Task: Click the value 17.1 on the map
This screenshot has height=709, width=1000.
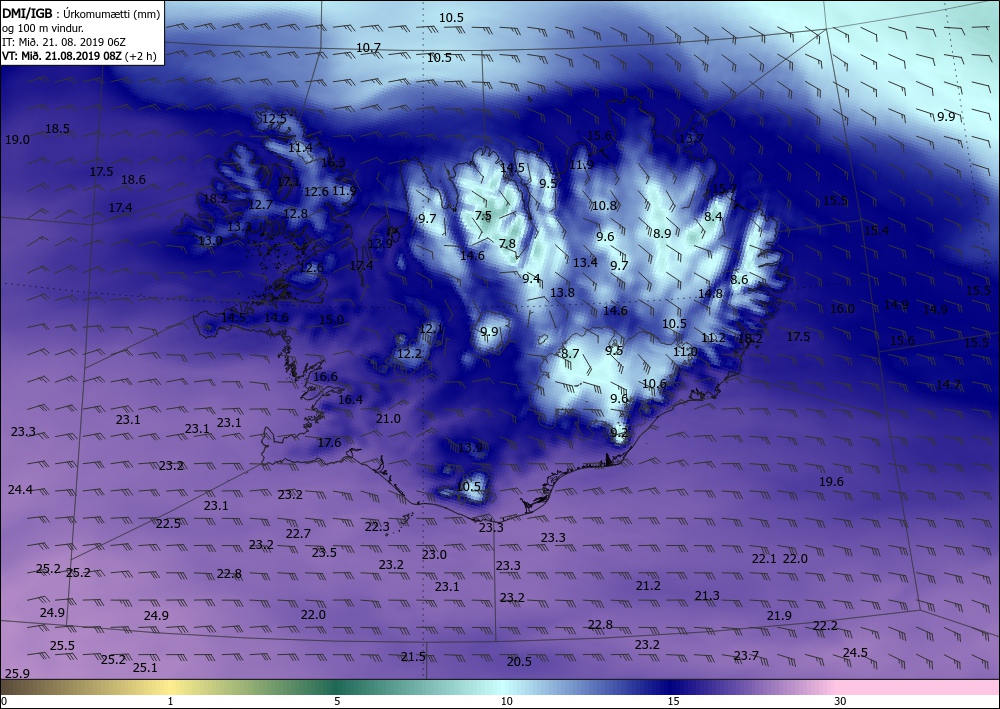Action: tap(288, 182)
